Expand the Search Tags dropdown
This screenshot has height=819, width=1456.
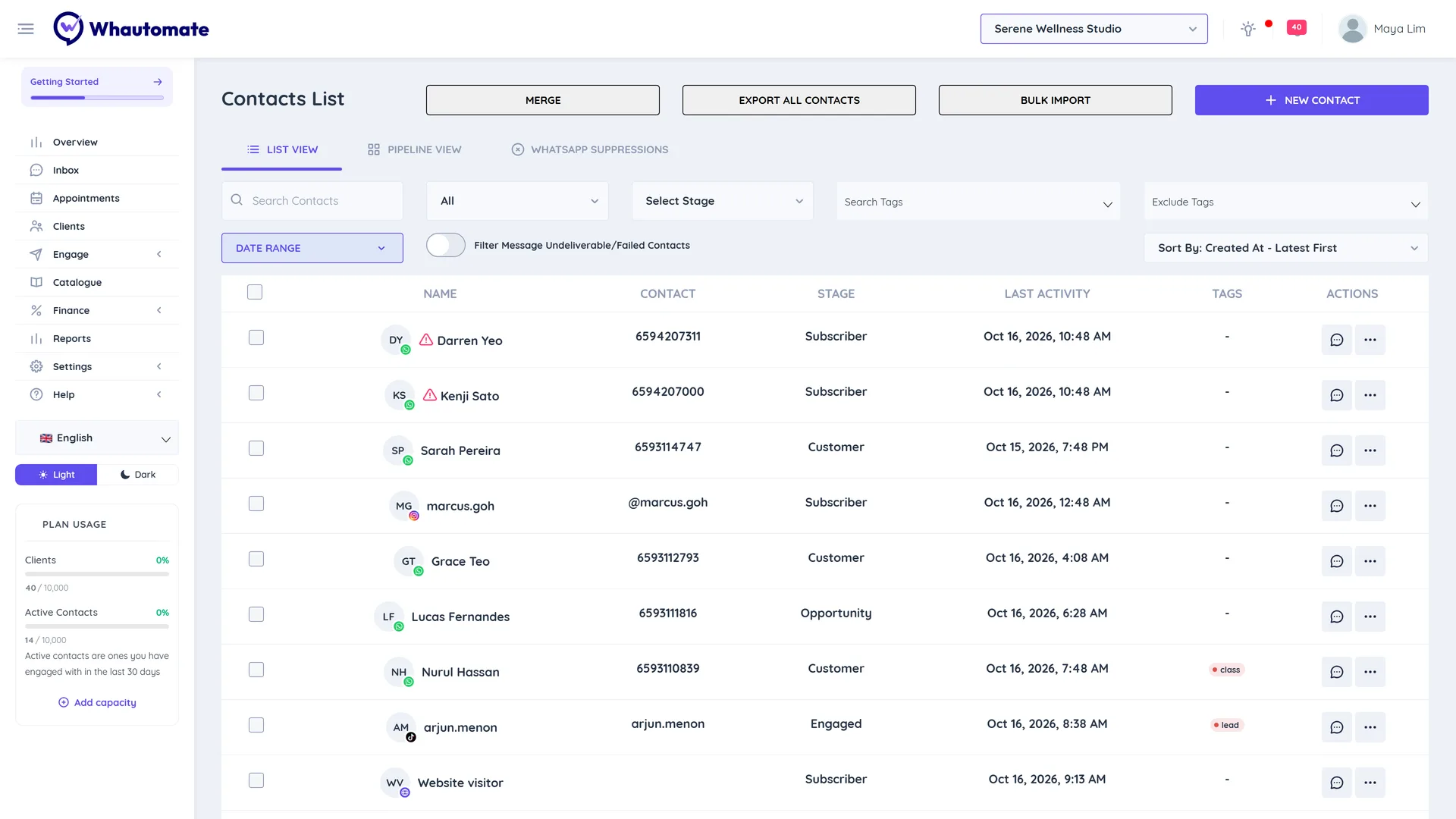(x=978, y=202)
